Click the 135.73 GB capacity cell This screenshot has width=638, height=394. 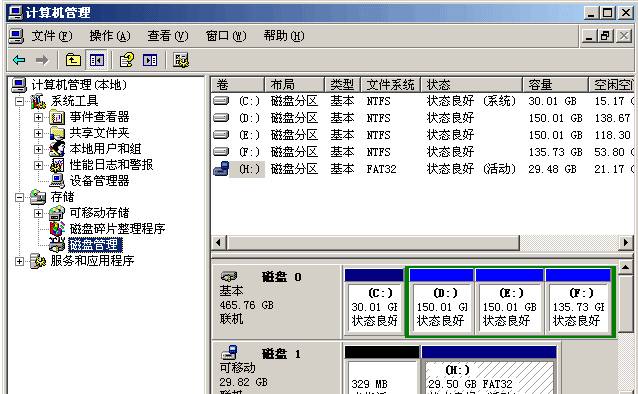tap(555, 152)
